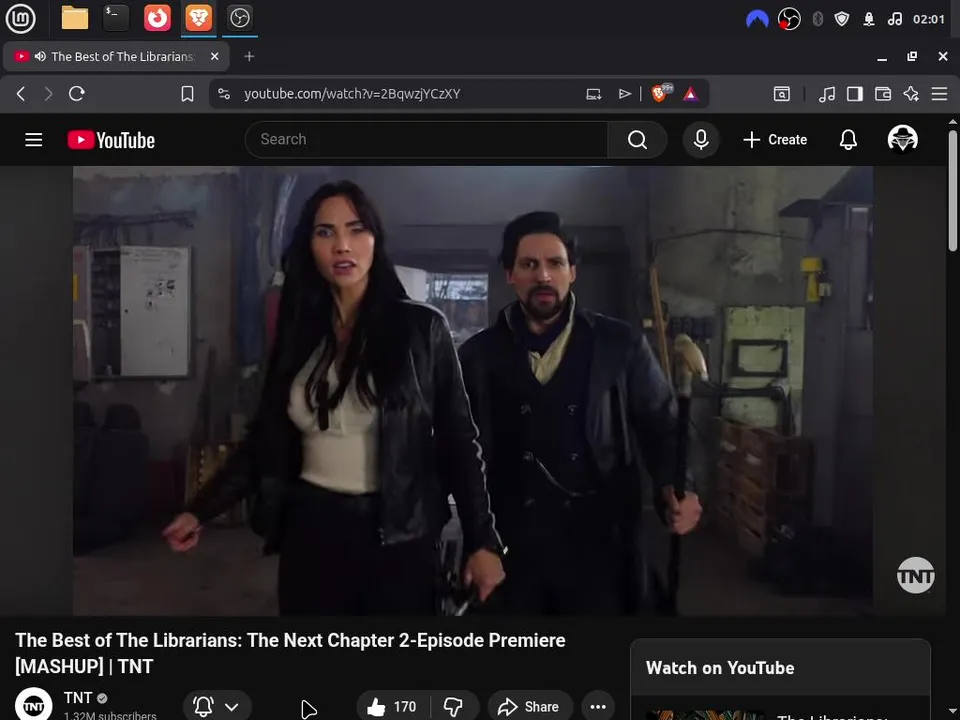Dislike this video
960x720 pixels.
click(454, 707)
